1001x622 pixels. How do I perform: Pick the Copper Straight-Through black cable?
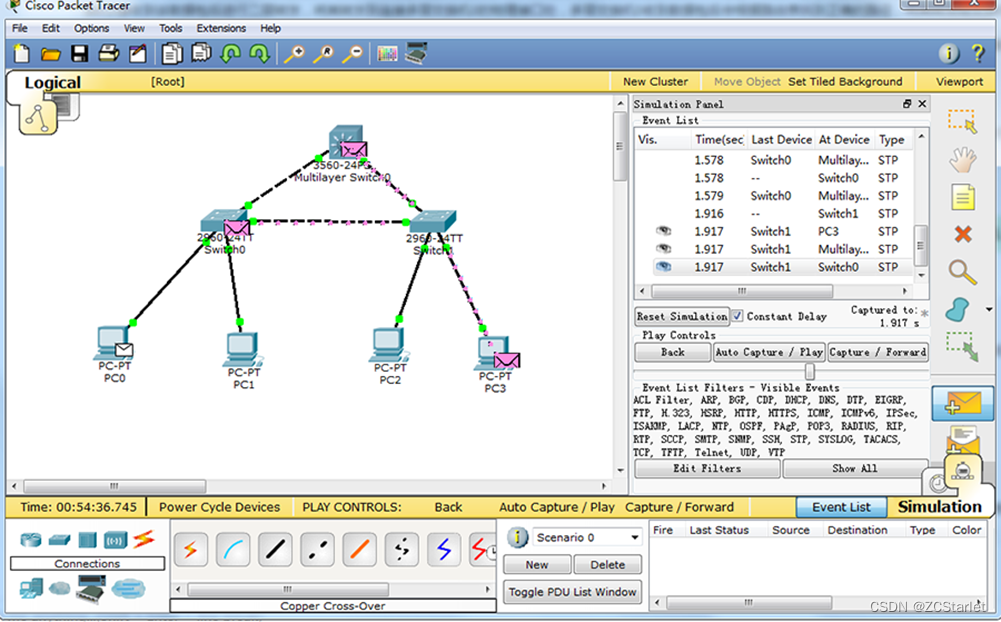pyautogui.click(x=275, y=550)
